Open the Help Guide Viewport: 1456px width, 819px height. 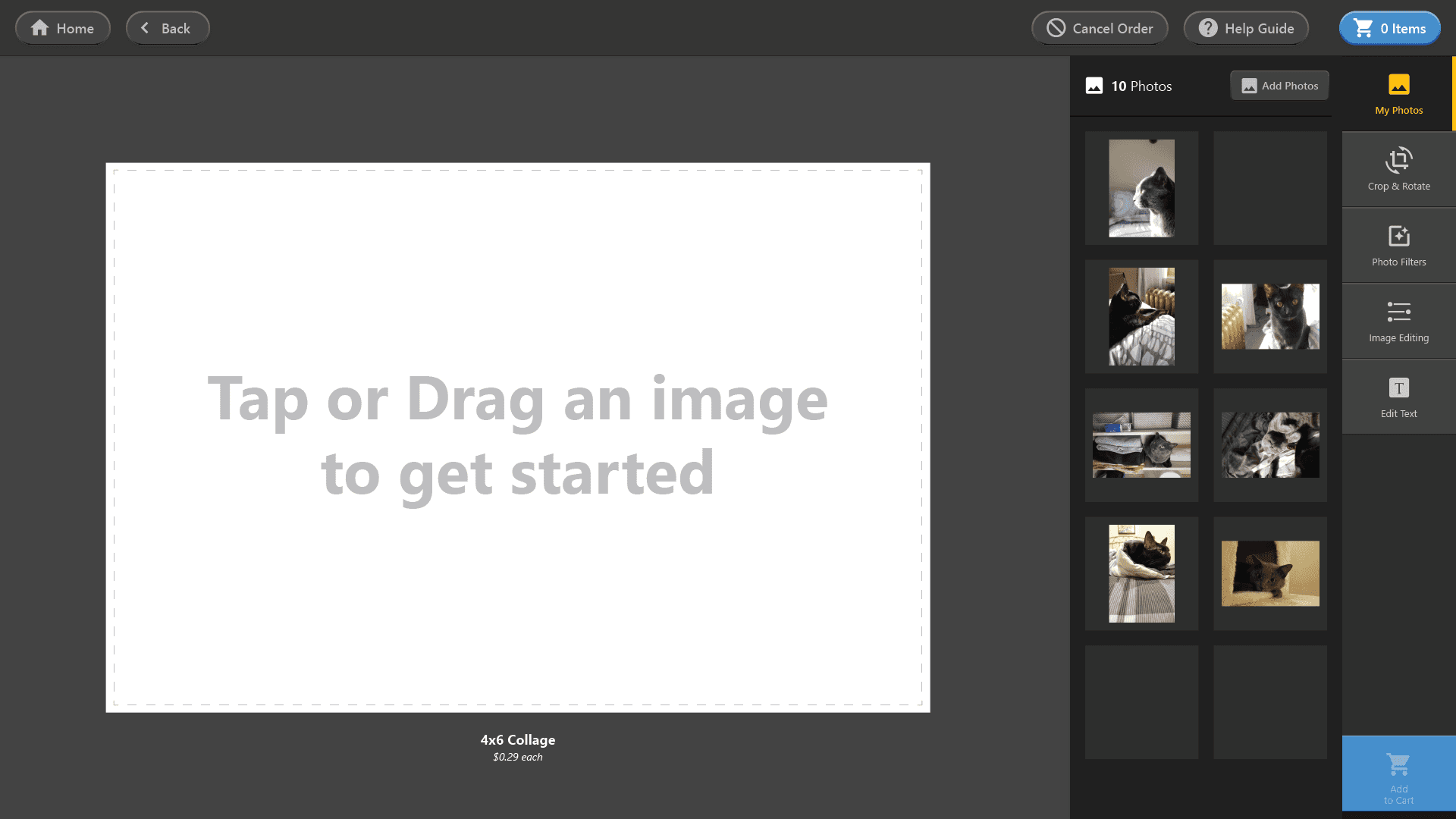1246,28
